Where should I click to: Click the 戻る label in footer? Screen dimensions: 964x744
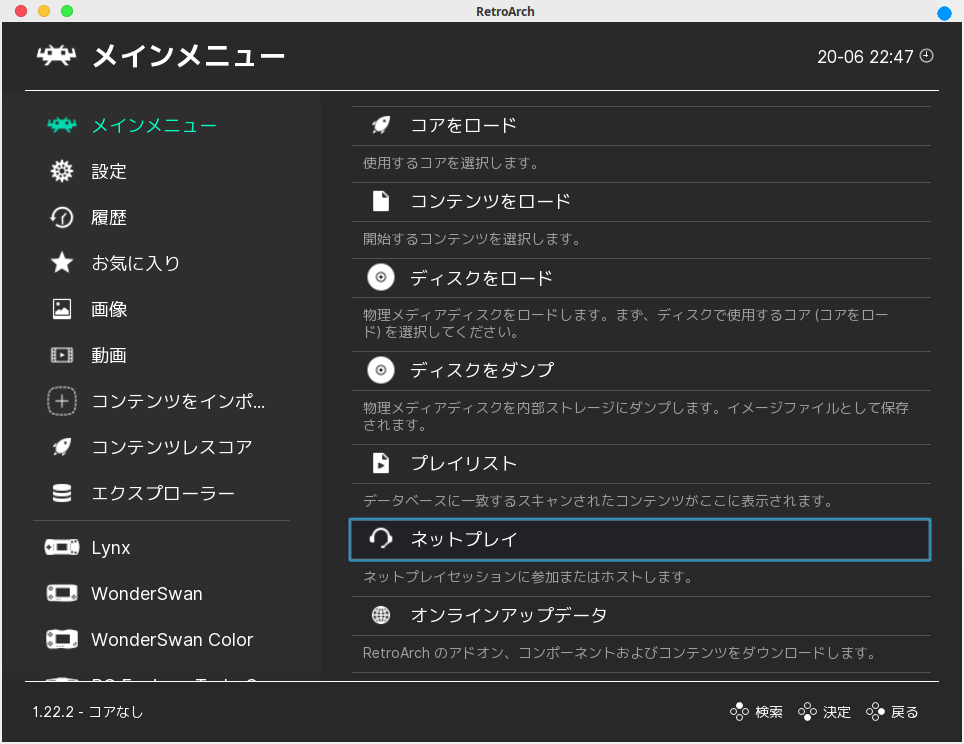(904, 712)
